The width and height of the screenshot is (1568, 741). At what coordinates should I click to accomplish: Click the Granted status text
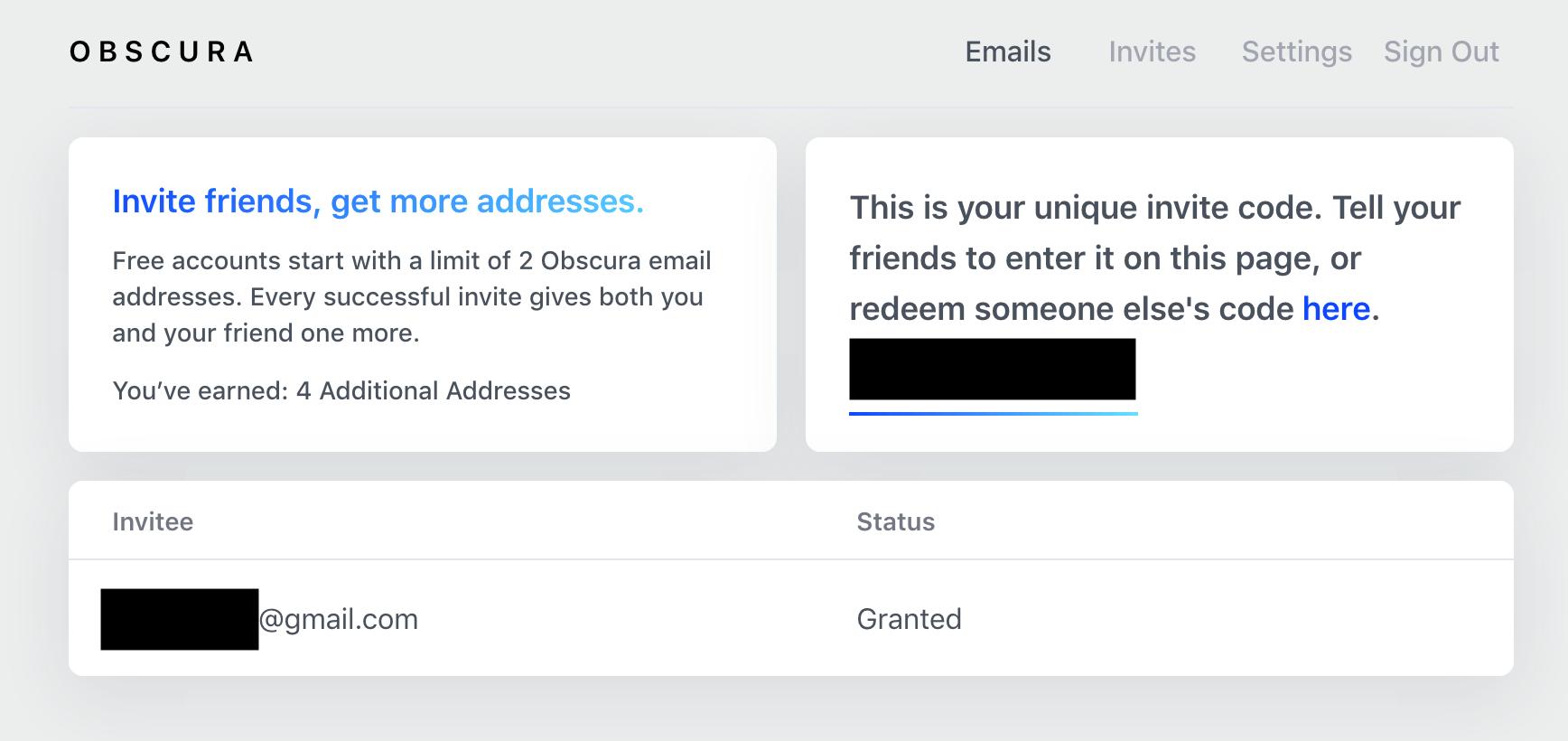[x=909, y=620]
